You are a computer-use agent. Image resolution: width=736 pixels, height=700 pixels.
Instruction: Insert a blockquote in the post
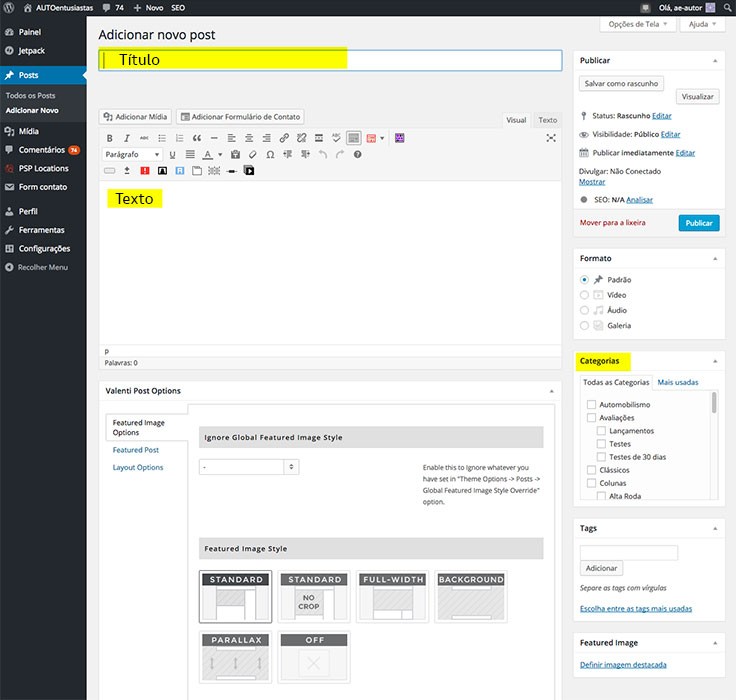[x=197, y=138]
